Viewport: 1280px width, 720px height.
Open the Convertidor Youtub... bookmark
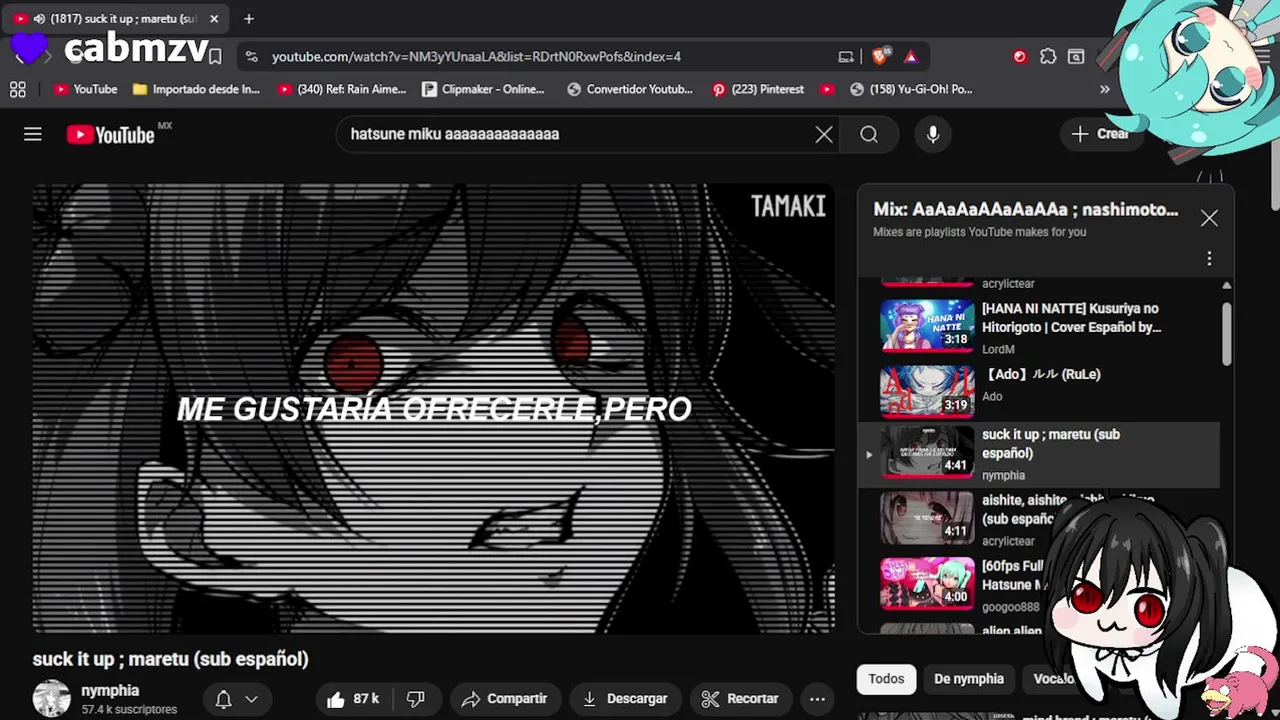coord(630,89)
